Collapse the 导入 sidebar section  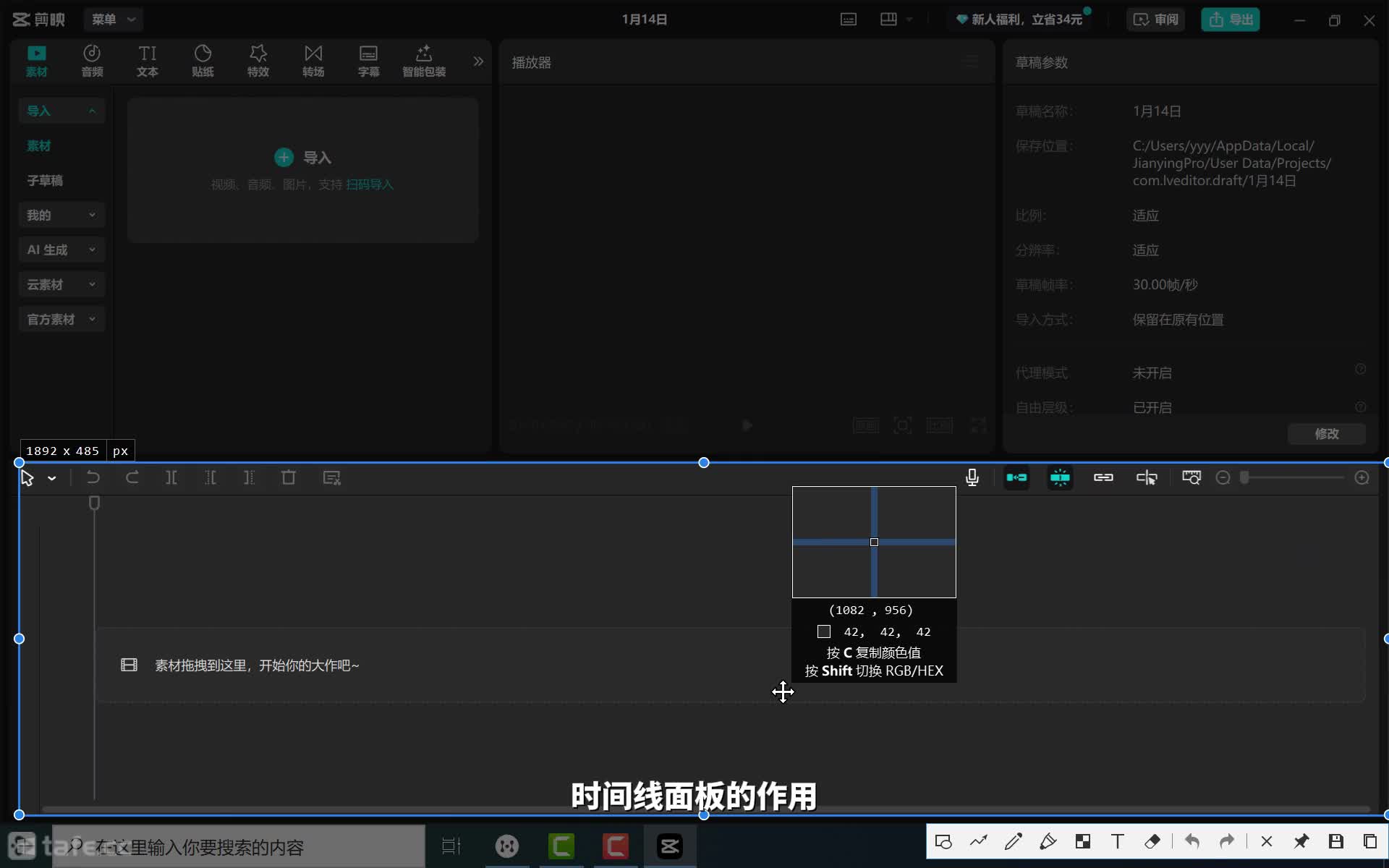click(x=61, y=111)
